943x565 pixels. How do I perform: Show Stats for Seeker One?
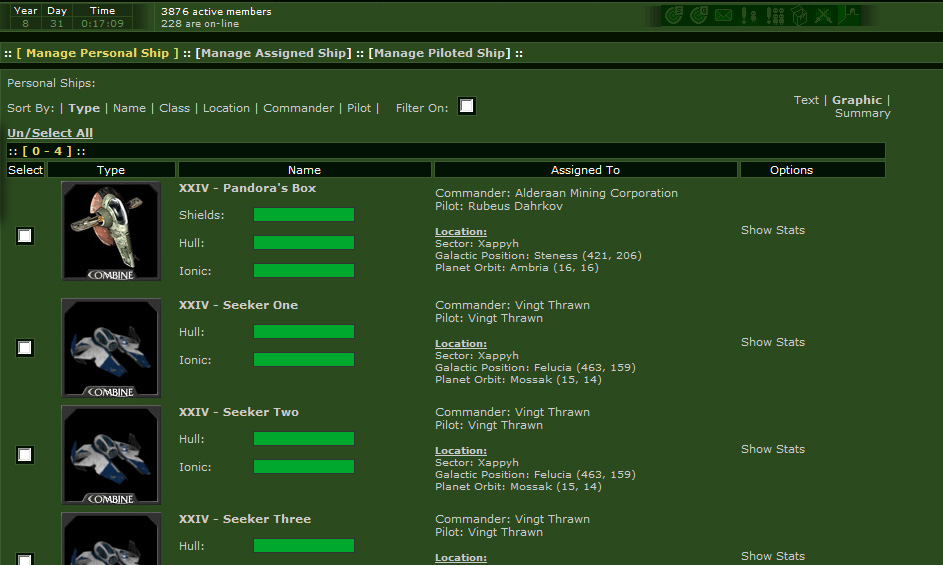click(773, 342)
